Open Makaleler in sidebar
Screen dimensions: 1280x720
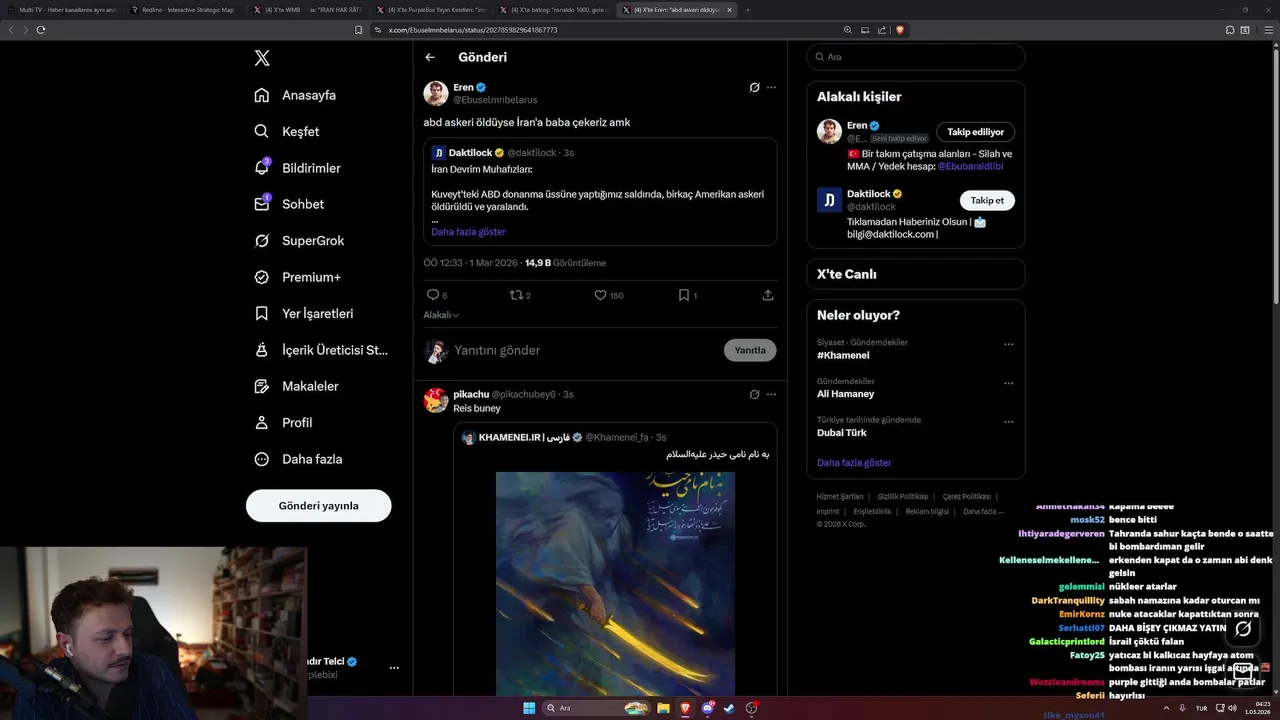click(296, 386)
